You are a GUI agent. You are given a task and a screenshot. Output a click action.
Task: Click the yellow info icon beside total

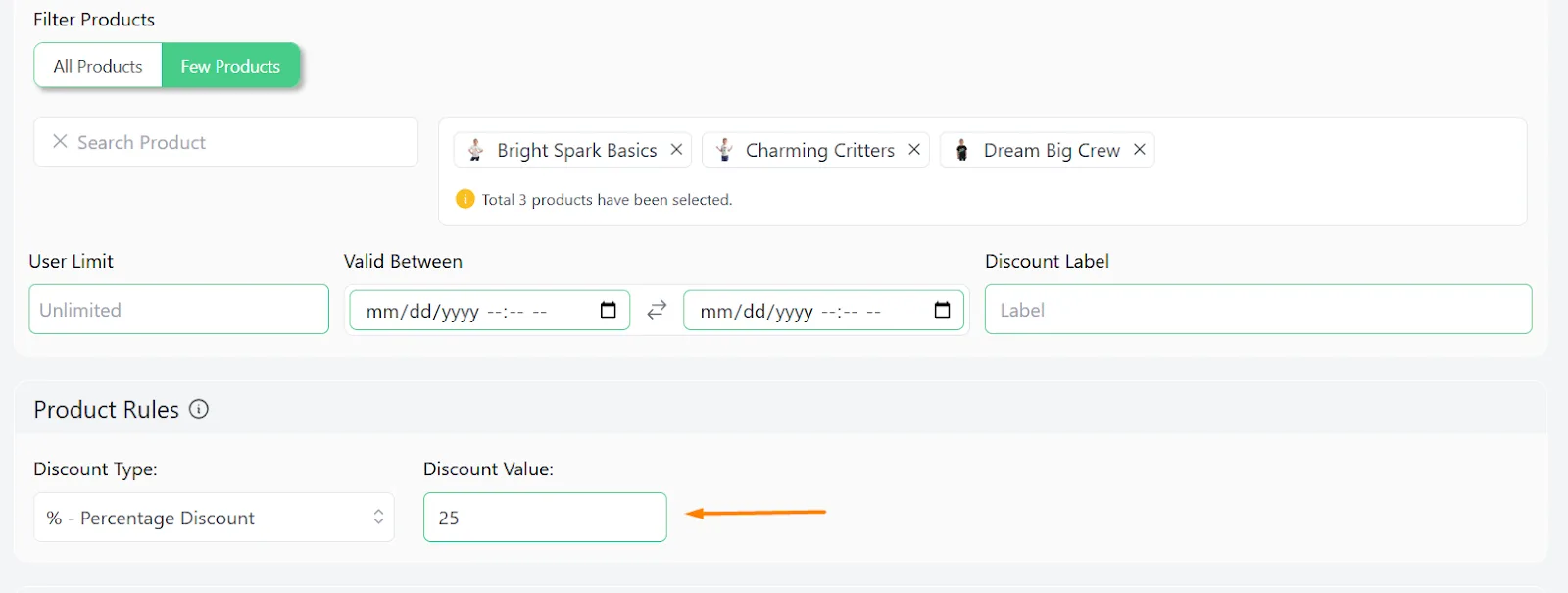click(465, 199)
